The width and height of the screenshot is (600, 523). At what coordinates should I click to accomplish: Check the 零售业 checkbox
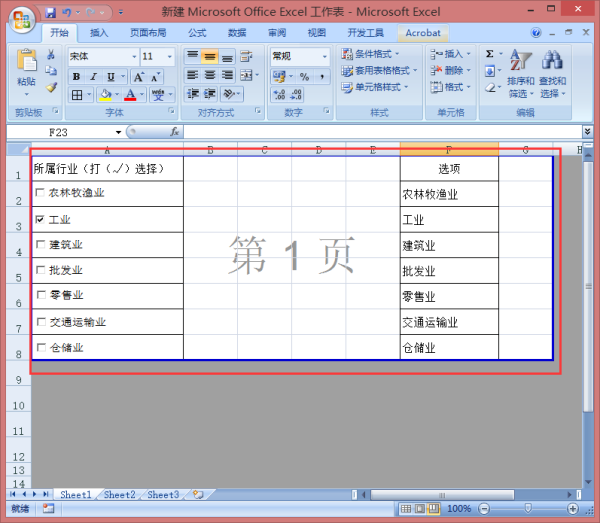(x=41, y=295)
